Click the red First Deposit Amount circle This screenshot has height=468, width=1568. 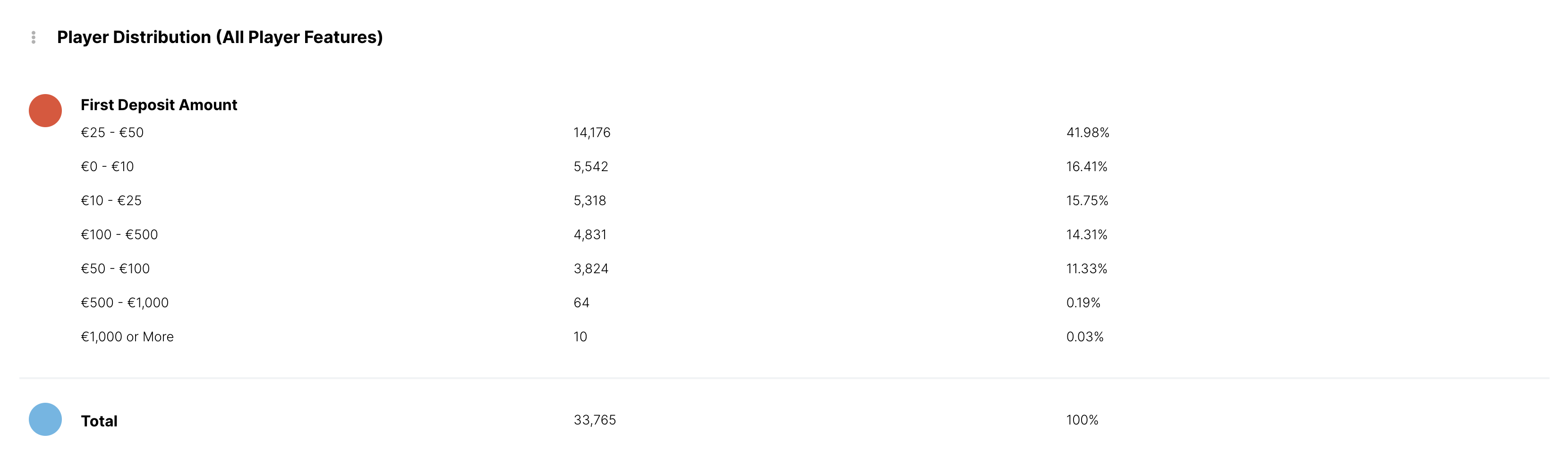point(46,111)
